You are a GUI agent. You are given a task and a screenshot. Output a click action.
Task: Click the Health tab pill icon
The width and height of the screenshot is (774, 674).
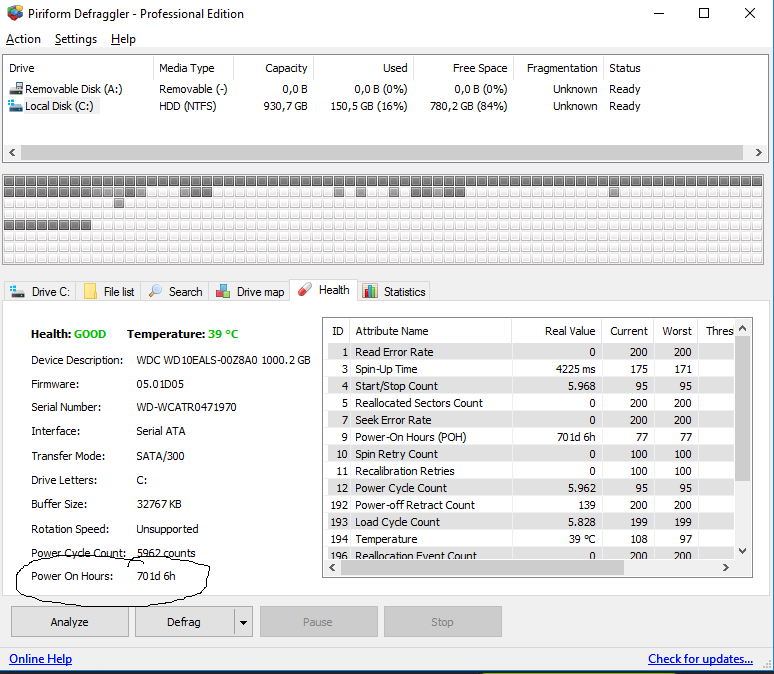click(305, 289)
